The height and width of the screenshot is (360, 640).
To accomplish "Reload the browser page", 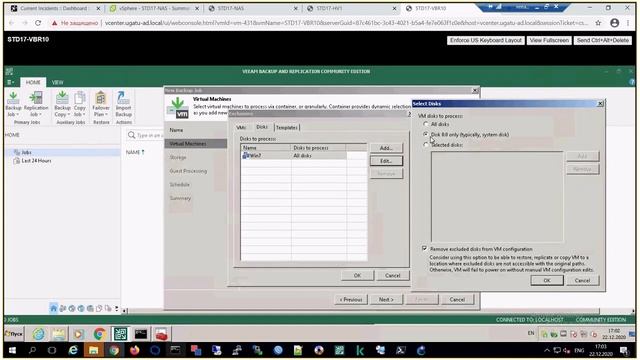I will (38, 23).
